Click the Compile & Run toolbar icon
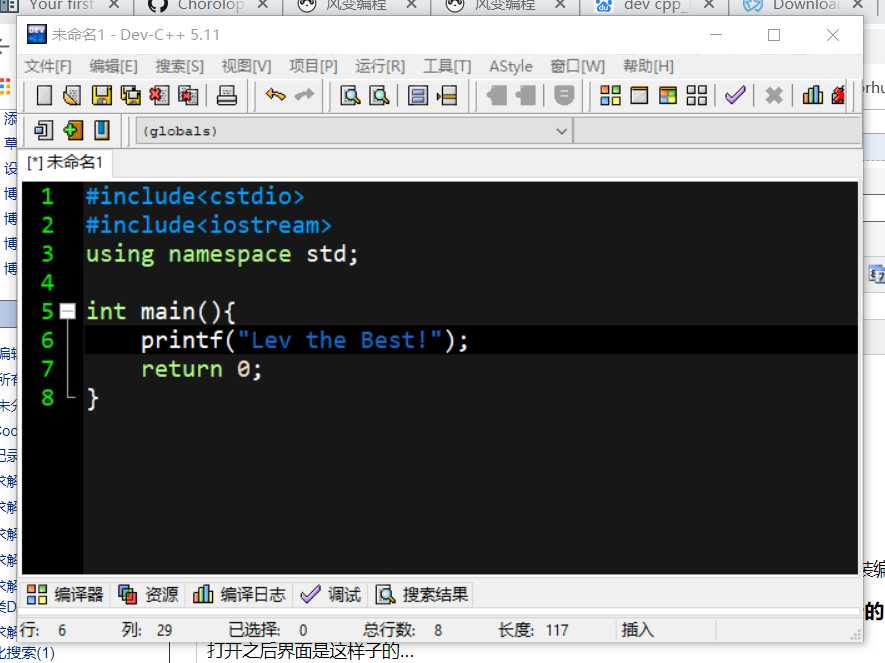Screen dimensions: 885x663 click(668, 95)
